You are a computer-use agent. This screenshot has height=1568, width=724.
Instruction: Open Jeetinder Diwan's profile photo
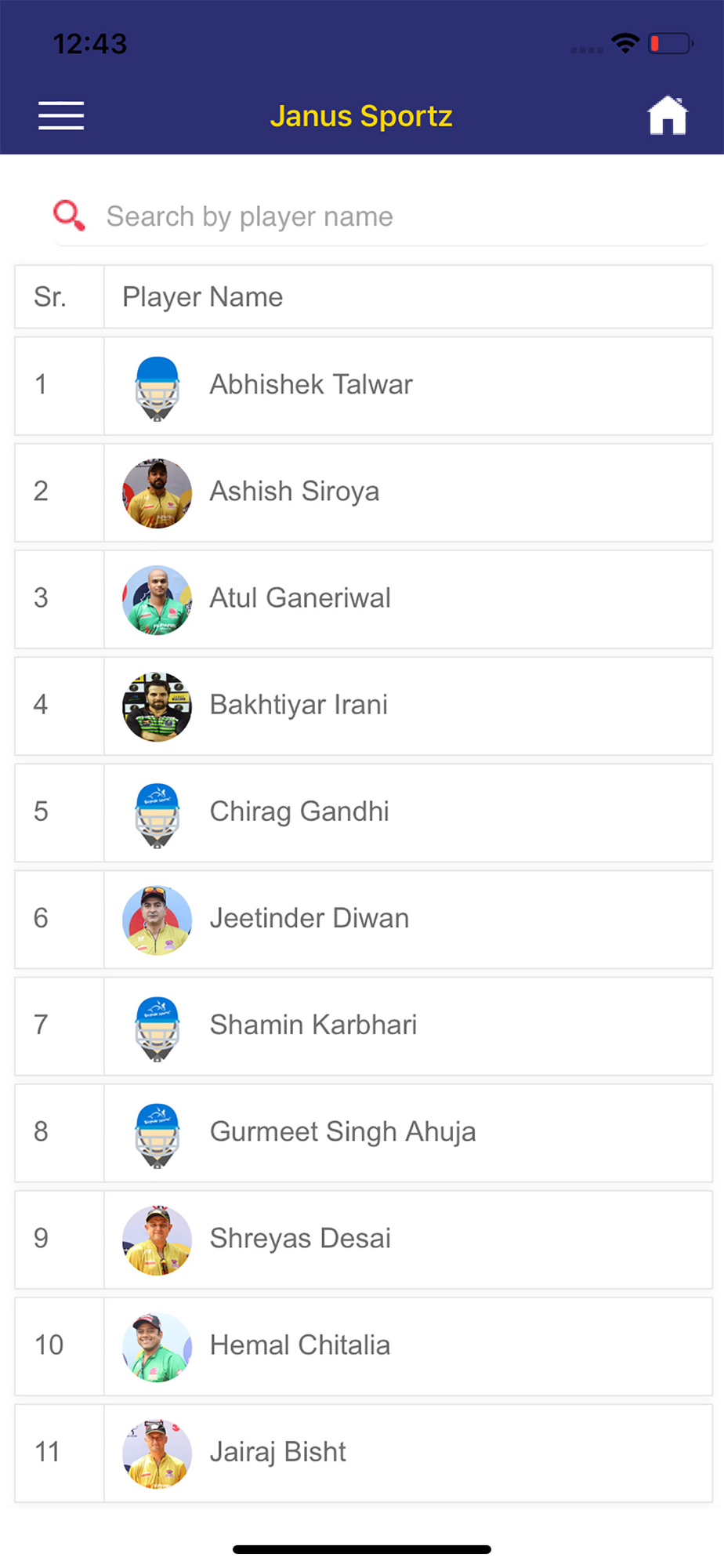click(x=157, y=920)
